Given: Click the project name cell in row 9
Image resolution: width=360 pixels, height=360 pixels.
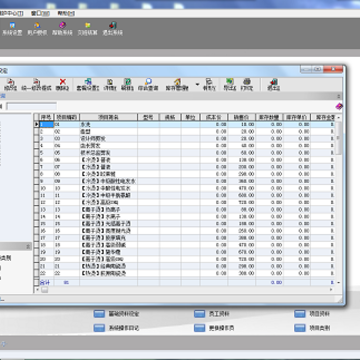Looking at the screenshot, I should (x=109, y=181).
